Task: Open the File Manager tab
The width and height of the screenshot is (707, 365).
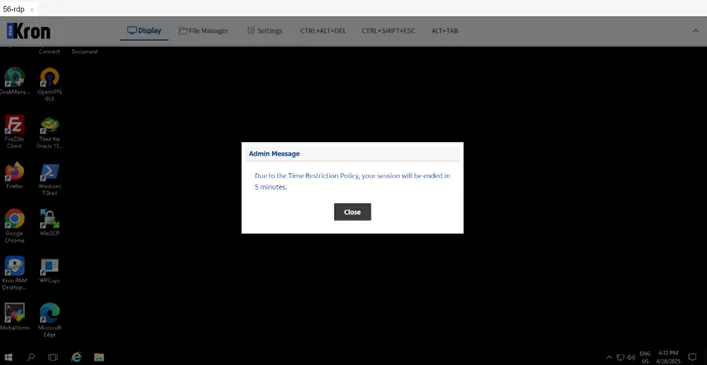Action: point(203,31)
